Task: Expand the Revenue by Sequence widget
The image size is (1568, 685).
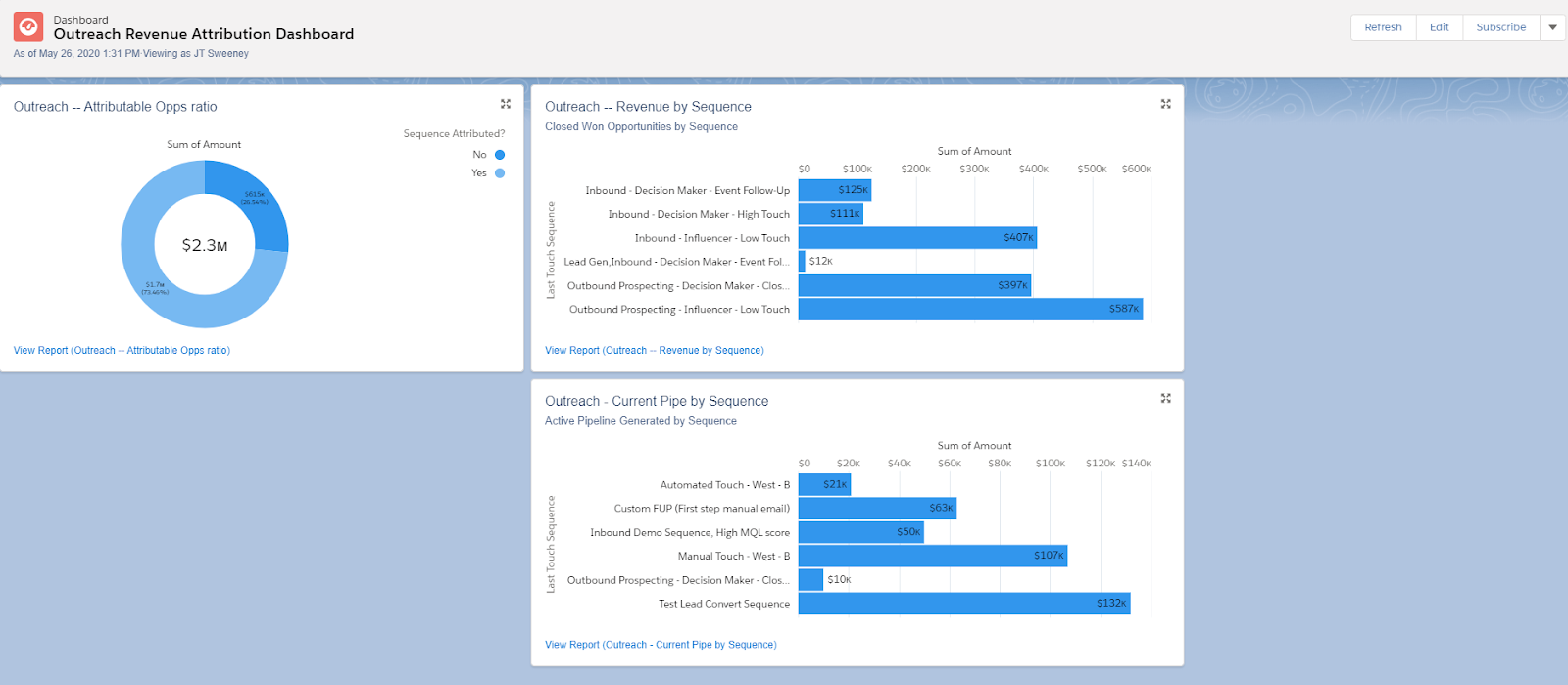Action: coord(1165,104)
